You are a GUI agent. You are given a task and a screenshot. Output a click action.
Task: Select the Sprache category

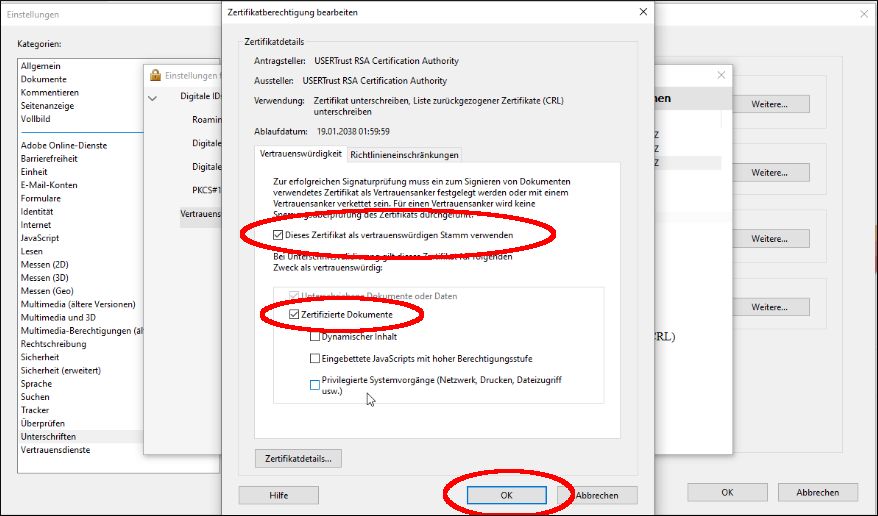click(x=36, y=383)
